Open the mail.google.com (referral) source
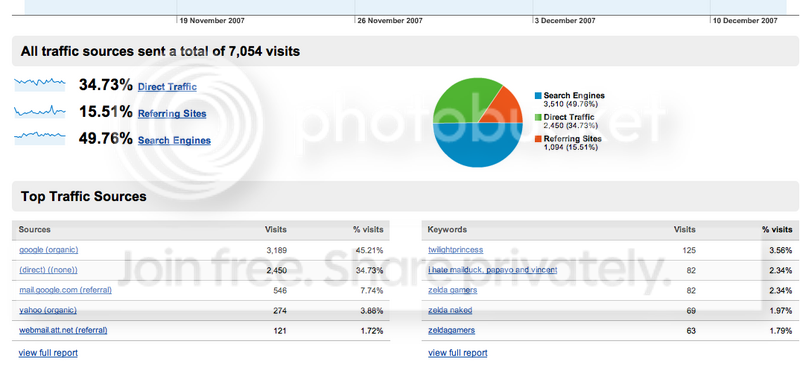 tap(65, 290)
